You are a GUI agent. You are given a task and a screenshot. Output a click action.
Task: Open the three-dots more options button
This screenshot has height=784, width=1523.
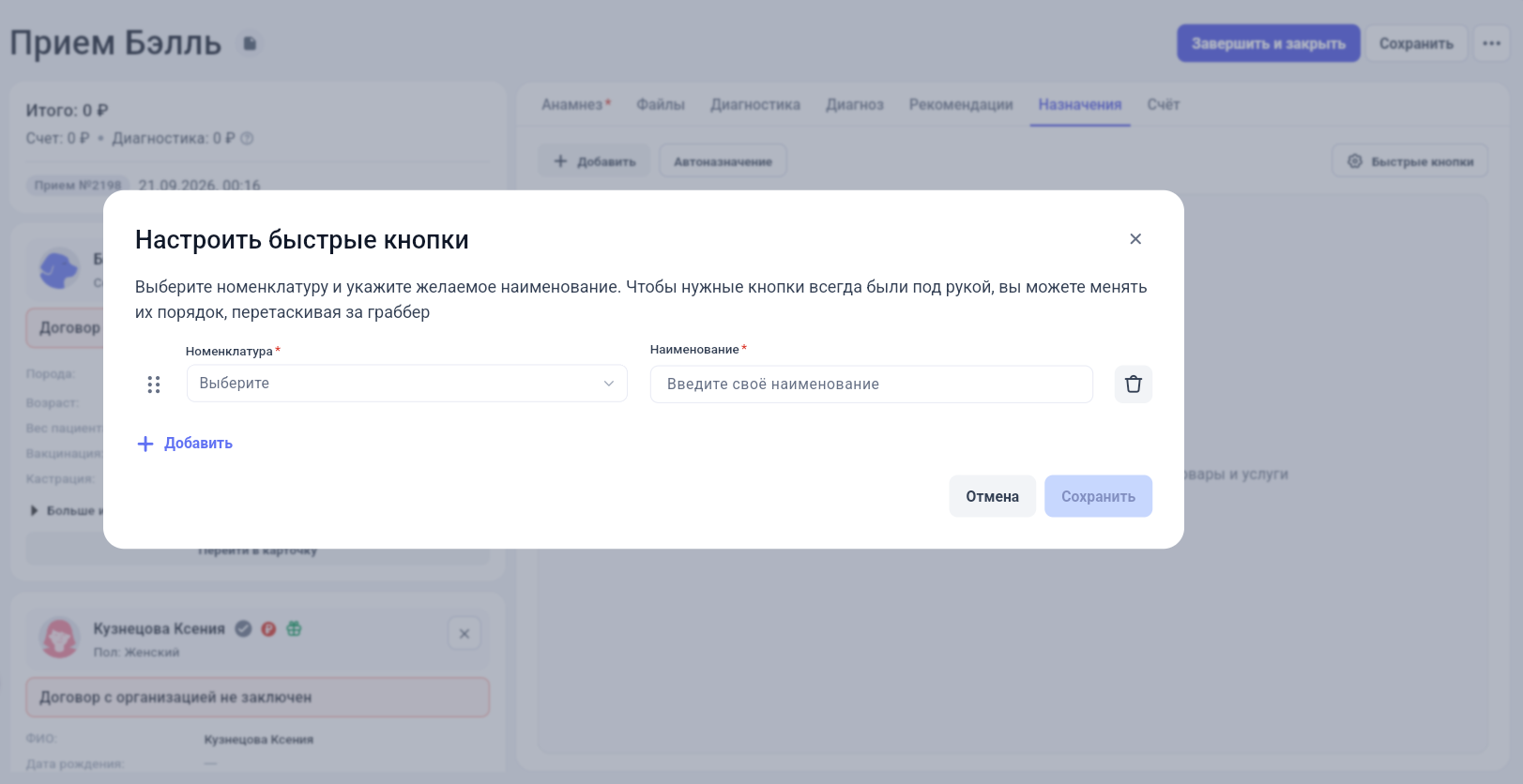coord(1491,43)
